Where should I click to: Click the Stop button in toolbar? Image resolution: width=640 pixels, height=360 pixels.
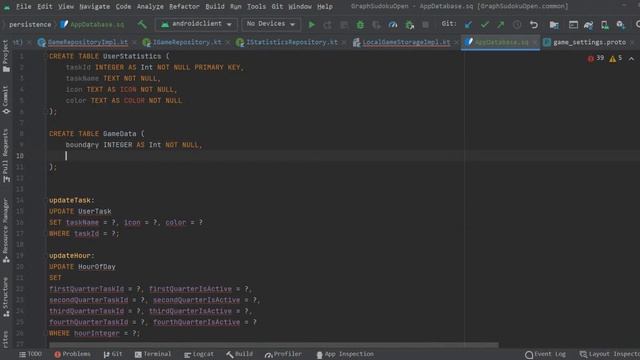(x=425, y=25)
